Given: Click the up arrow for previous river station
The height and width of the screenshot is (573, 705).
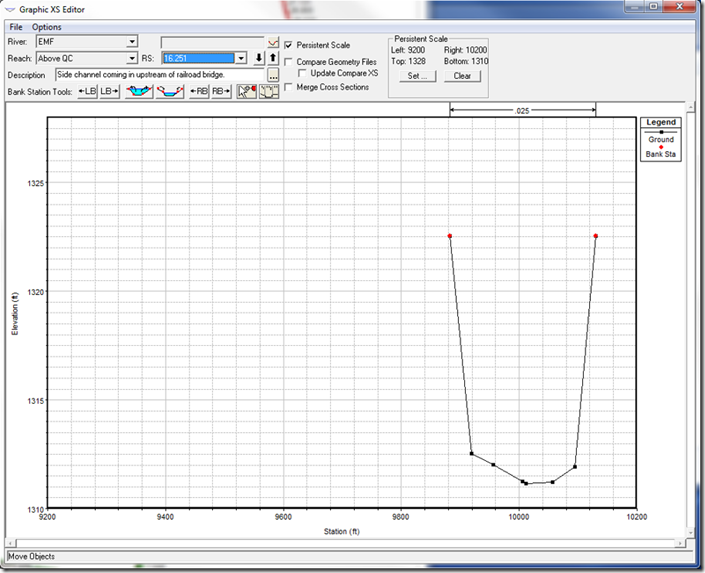Looking at the screenshot, I should 272,58.
